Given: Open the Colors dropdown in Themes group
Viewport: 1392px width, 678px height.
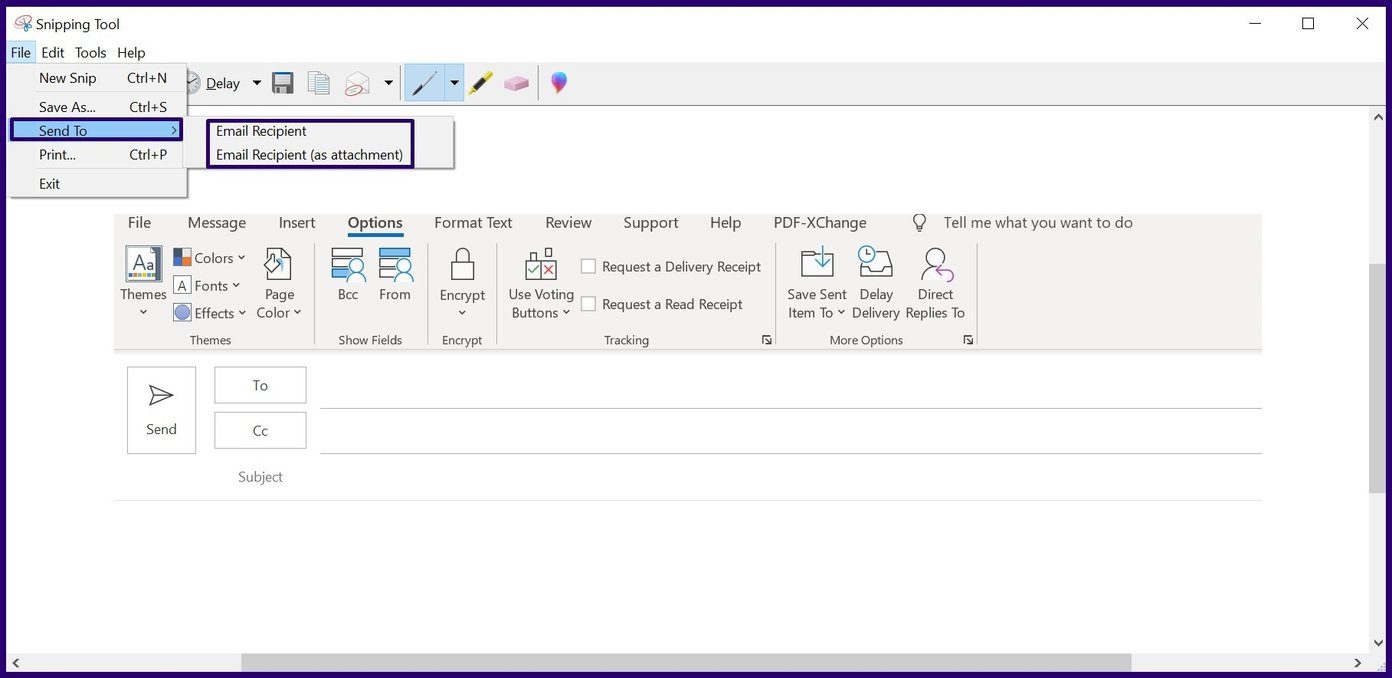Looking at the screenshot, I should 209,258.
